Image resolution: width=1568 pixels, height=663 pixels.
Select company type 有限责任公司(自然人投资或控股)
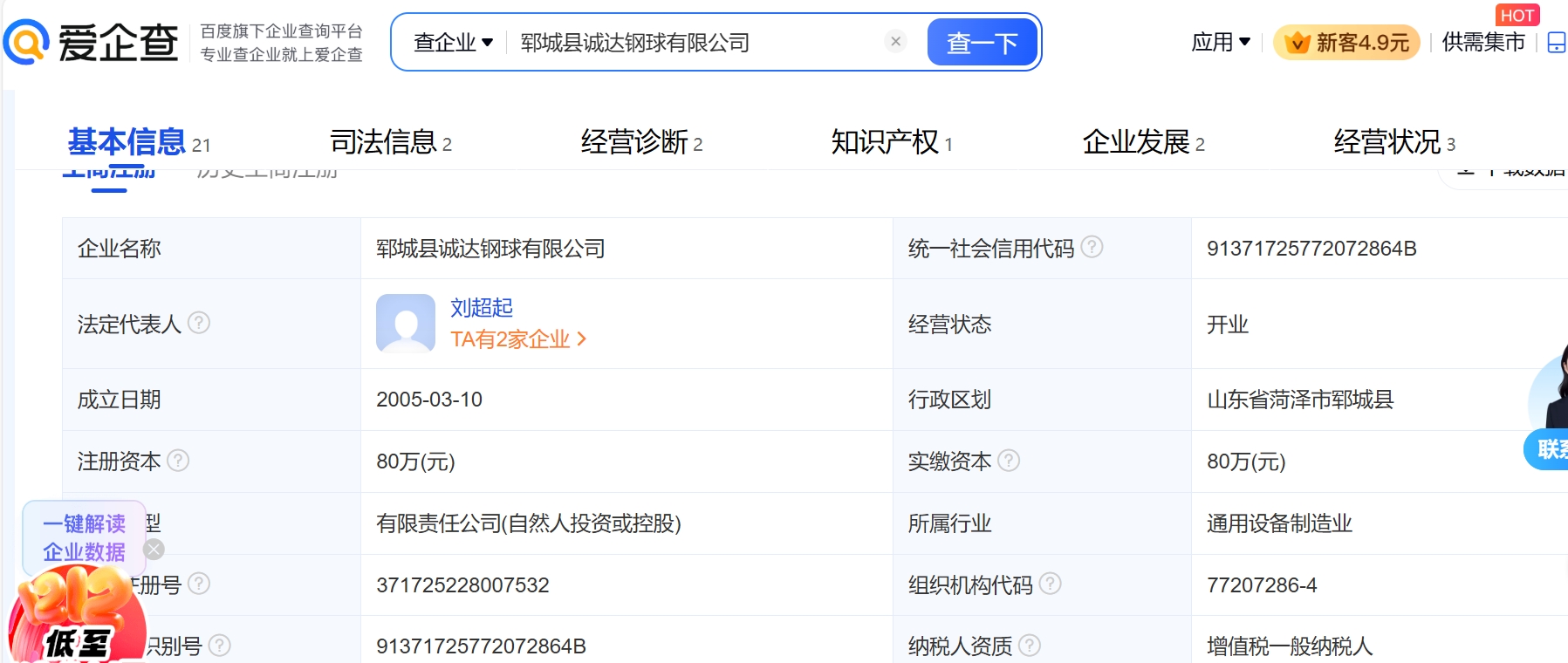pyautogui.click(x=529, y=523)
